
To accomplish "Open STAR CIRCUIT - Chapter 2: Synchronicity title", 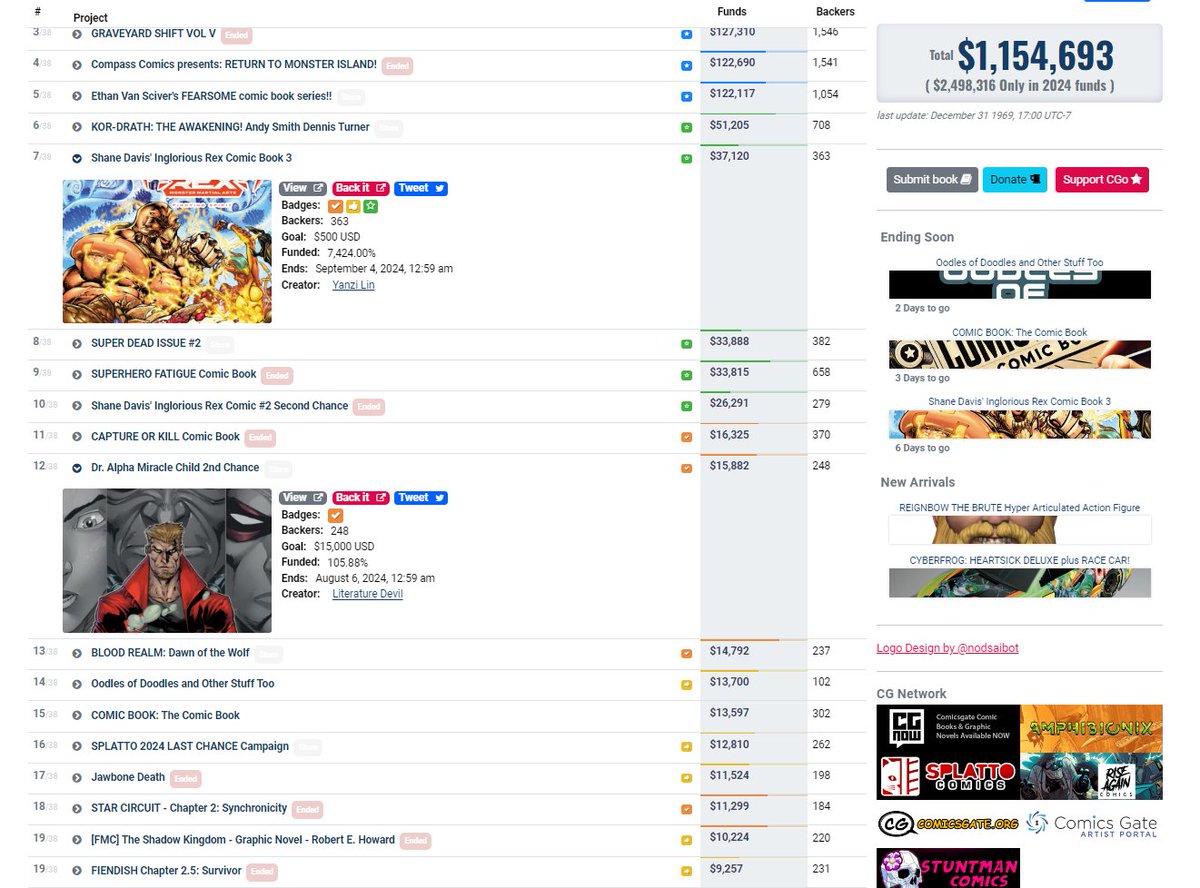I will coord(189,808).
